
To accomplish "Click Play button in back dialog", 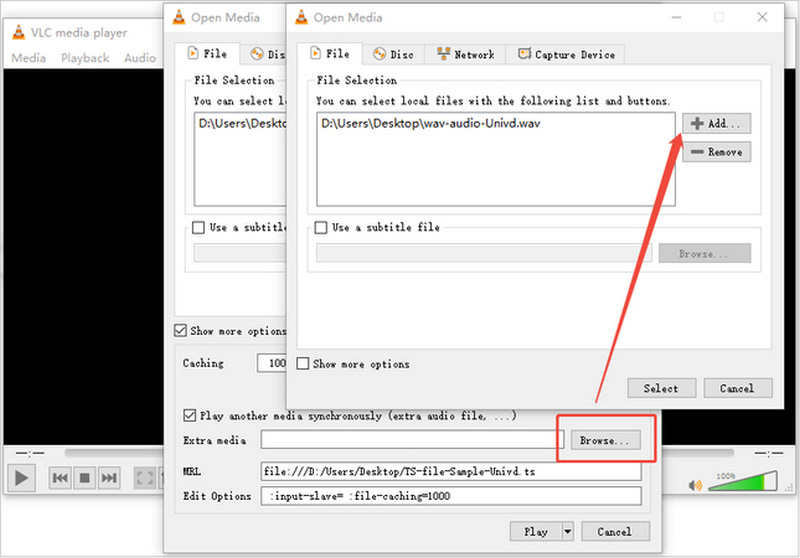I will click(536, 531).
